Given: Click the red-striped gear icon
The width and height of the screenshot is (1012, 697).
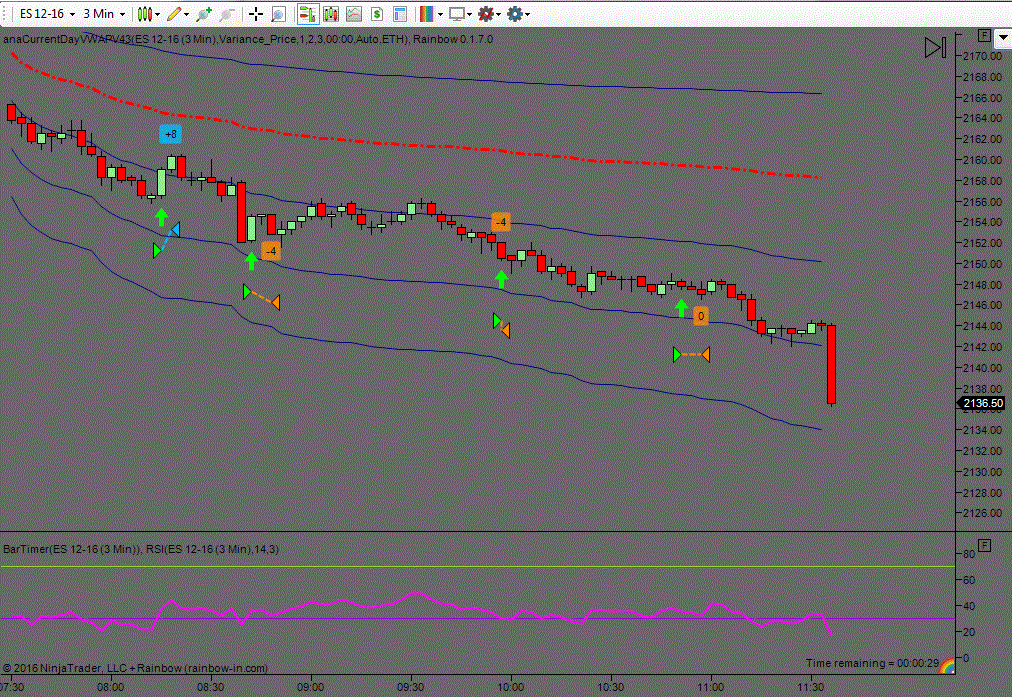Looking at the screenshot, I should coord(486,14).
